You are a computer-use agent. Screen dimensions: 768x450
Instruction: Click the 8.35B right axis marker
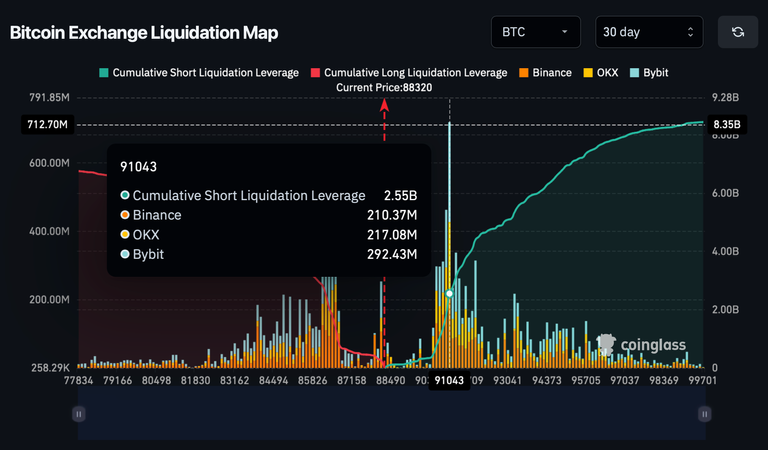(727, 125)
